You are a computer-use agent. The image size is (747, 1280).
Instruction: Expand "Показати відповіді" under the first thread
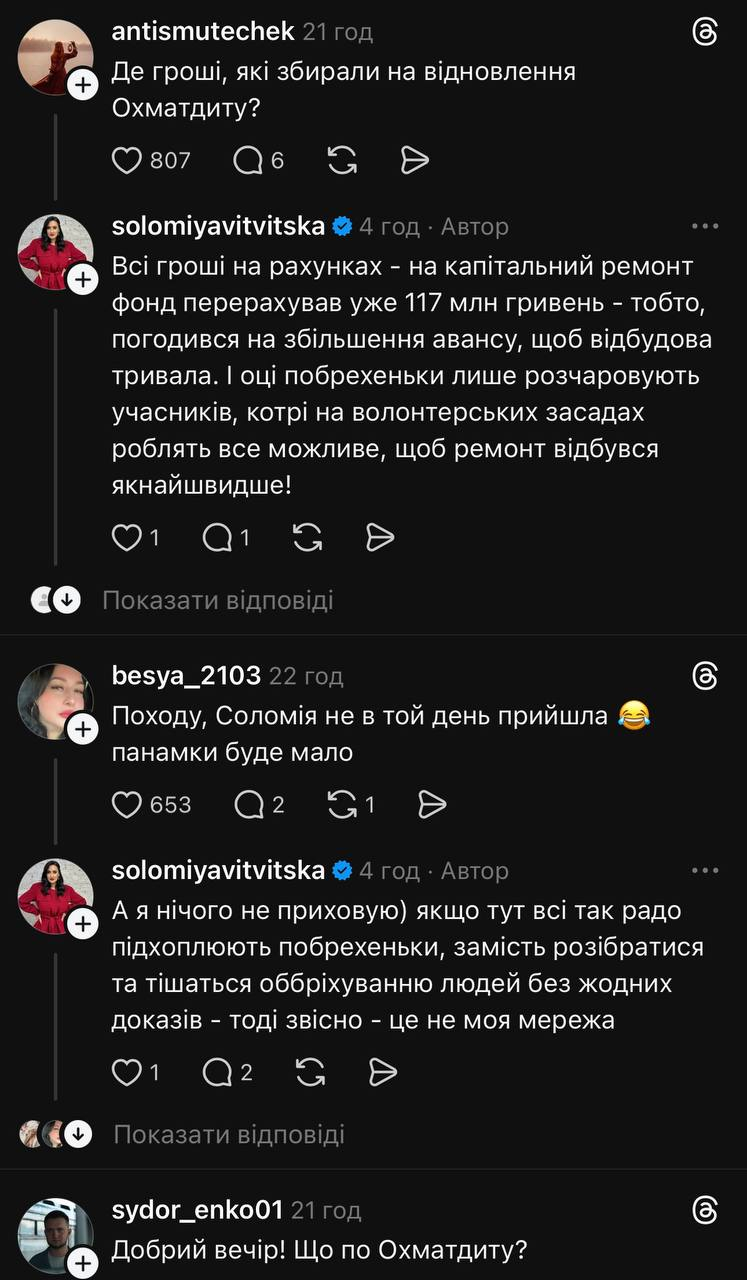click(x=217, y=600)
